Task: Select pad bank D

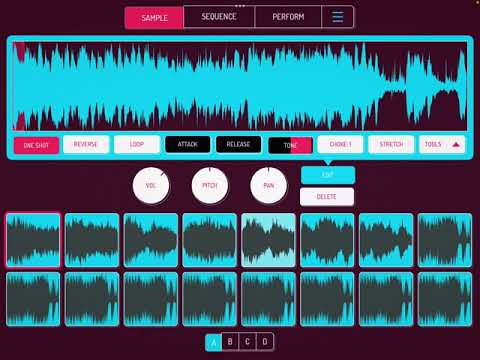Action: point(265,342)
